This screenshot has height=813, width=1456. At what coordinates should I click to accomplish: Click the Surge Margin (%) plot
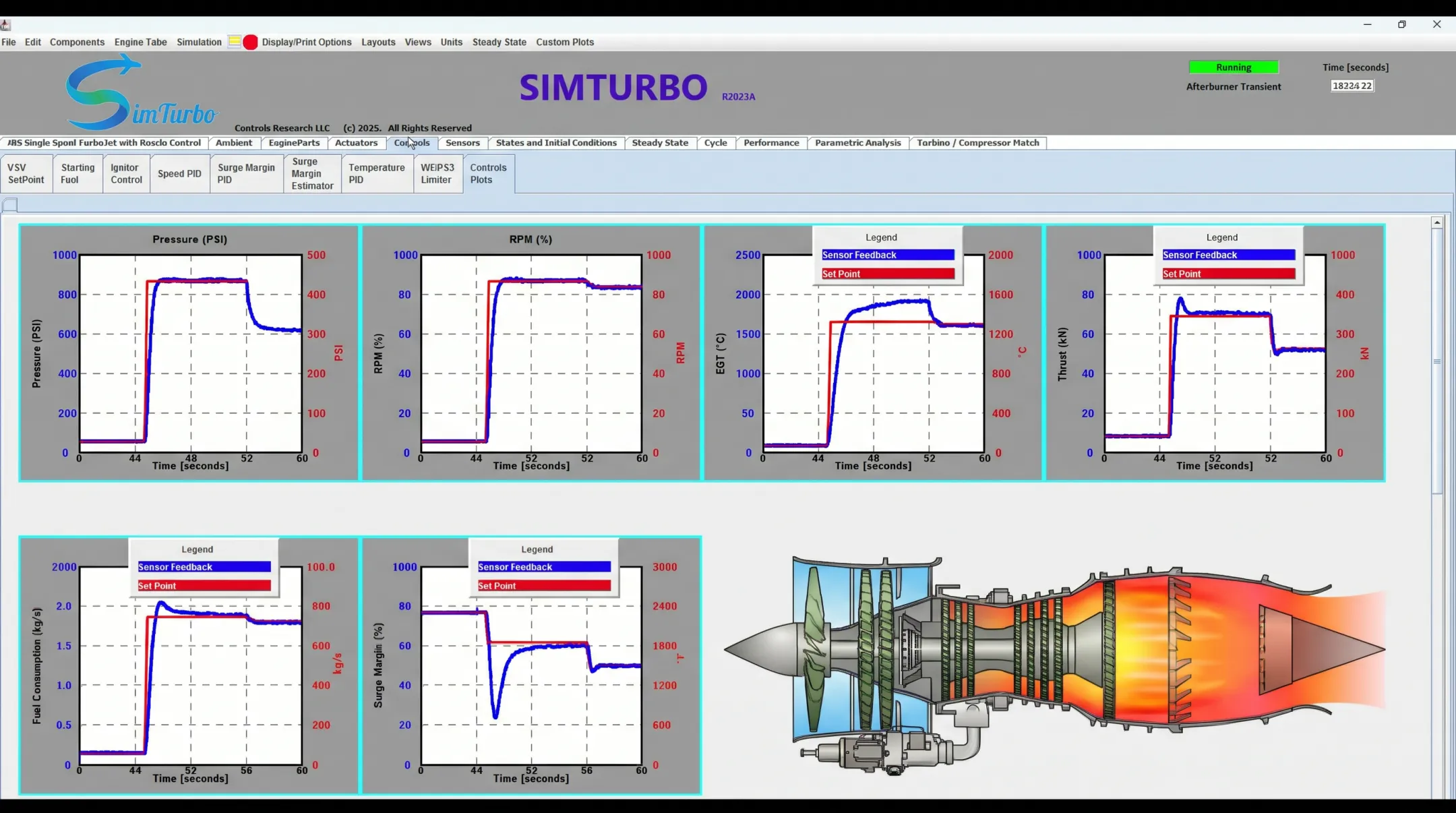pos(531,666)
